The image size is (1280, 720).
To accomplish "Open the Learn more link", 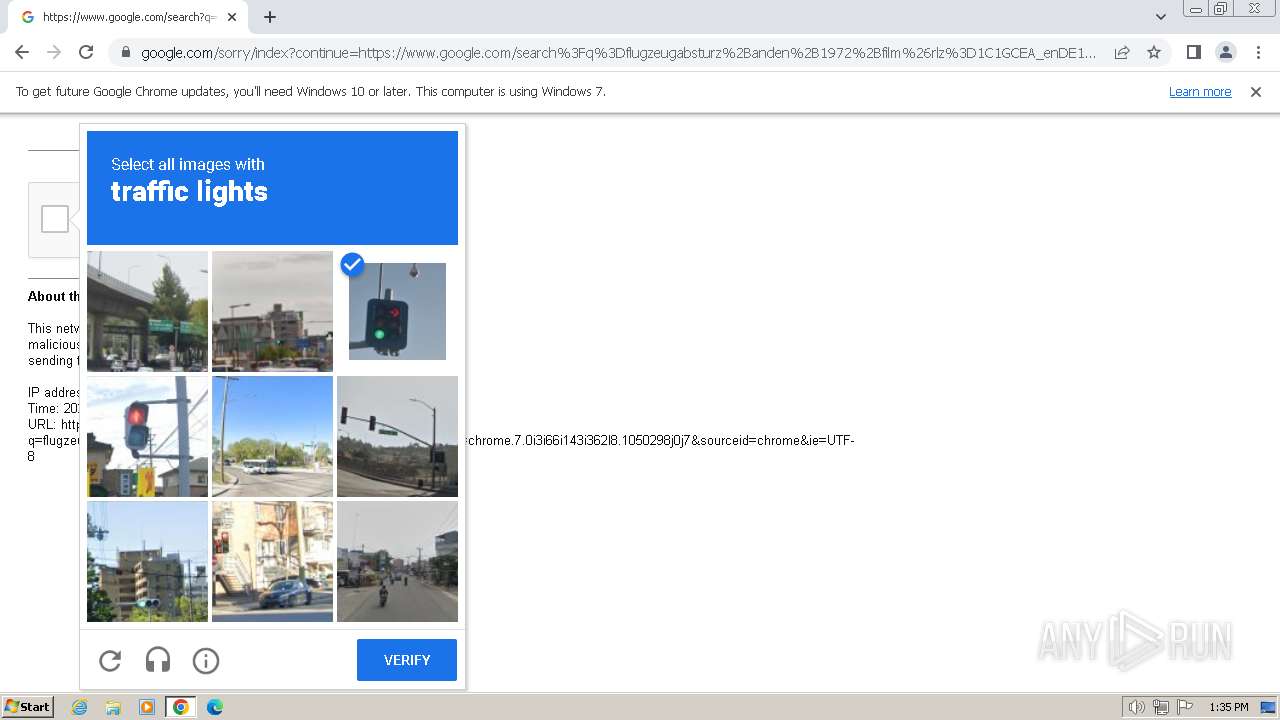I will 1200,91.
